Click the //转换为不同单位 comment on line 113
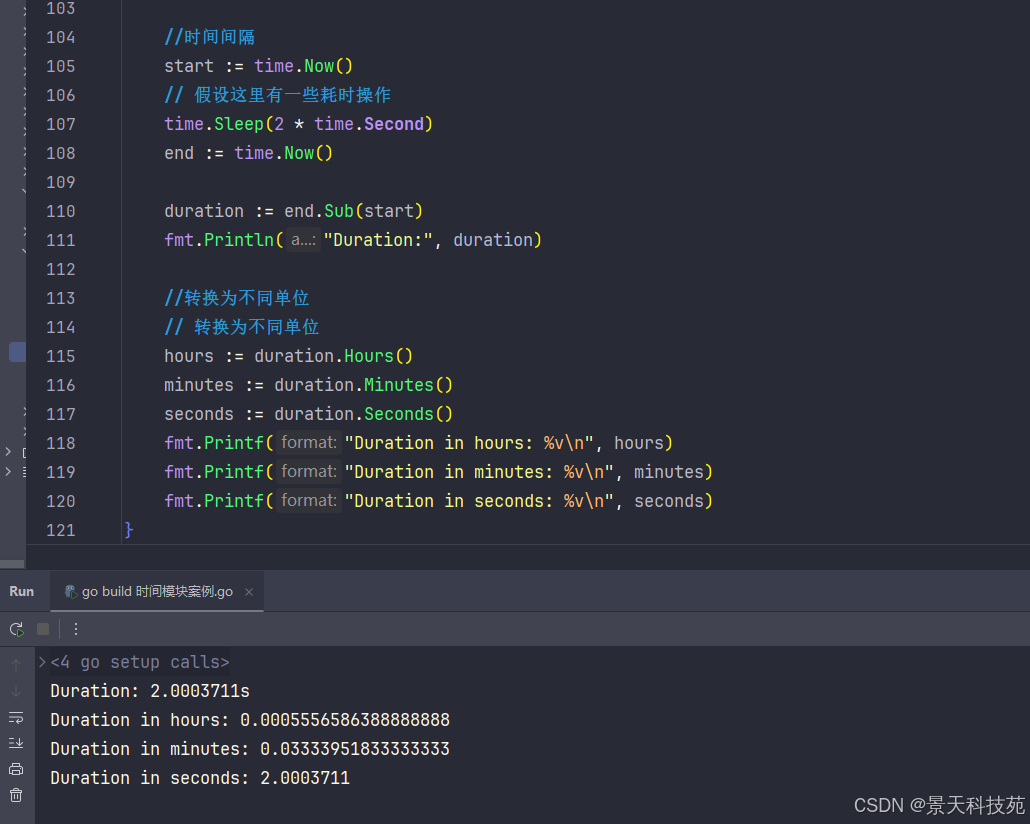 [236, 298]
